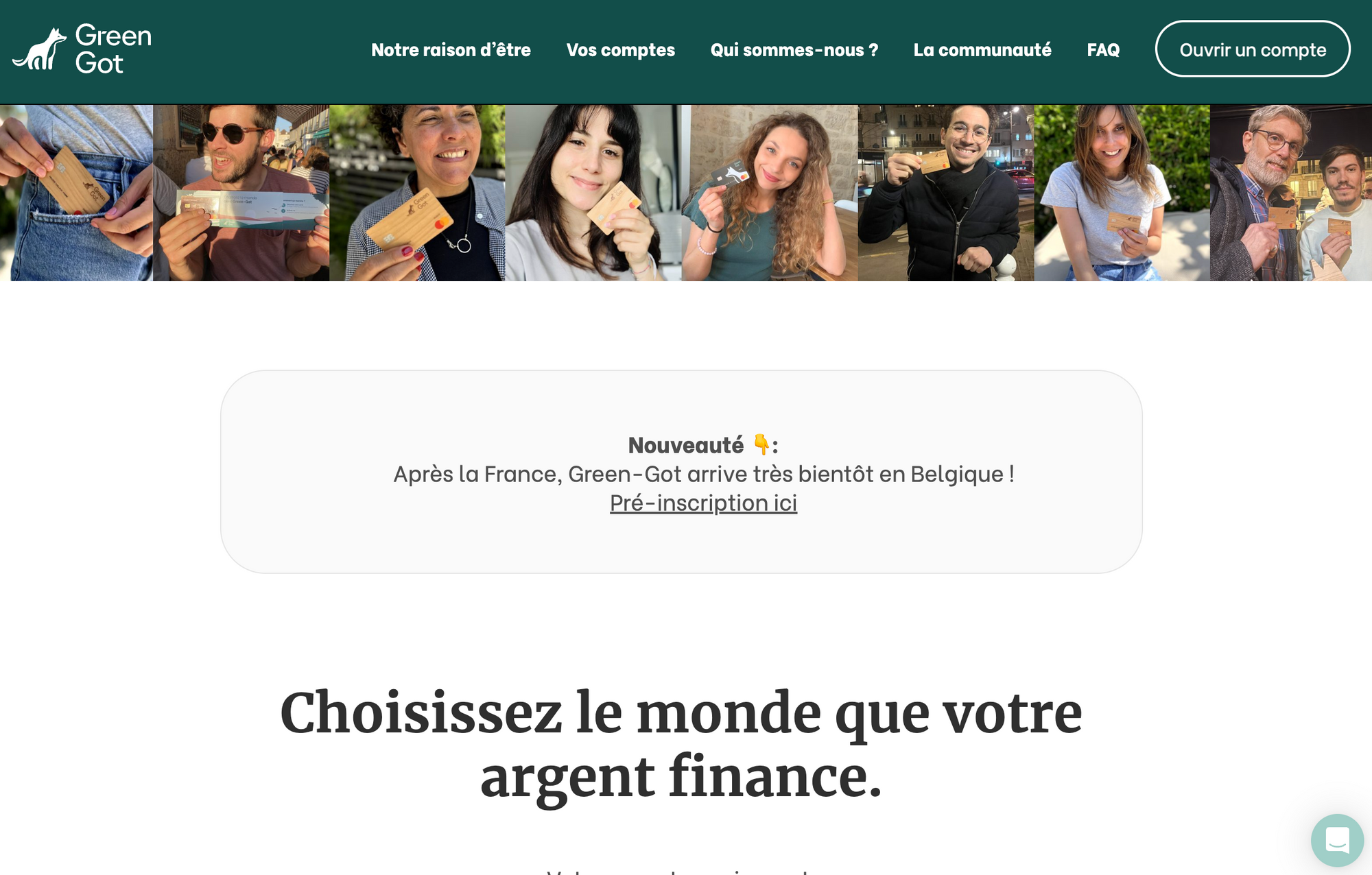Go to Vos comptes page
Screen dimensions: 1372x875
(620, 50)
